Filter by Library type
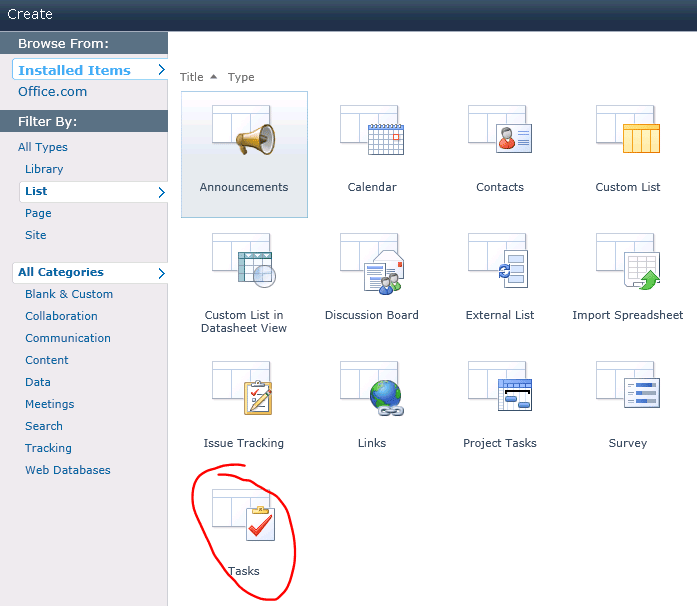This screenshot has width=697, height=606. 44,169
